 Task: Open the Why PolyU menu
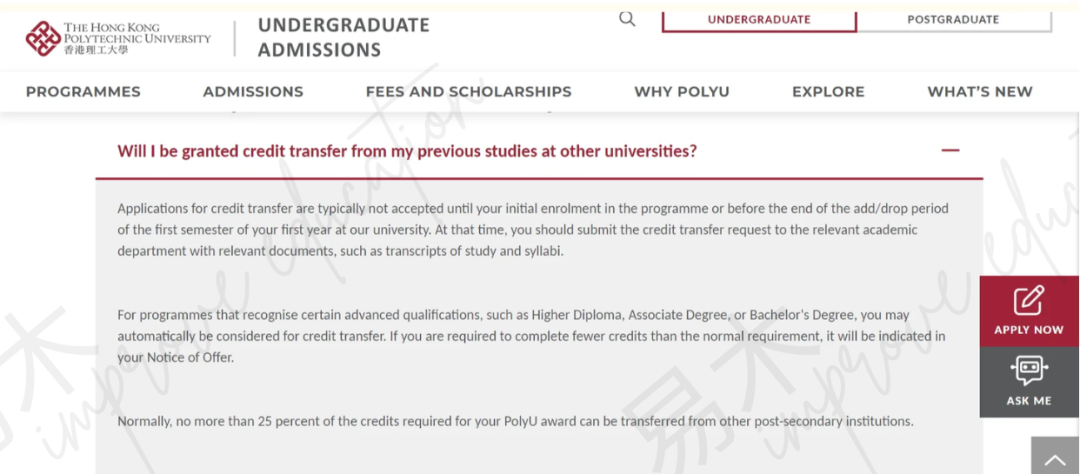[x=682, y=92]
